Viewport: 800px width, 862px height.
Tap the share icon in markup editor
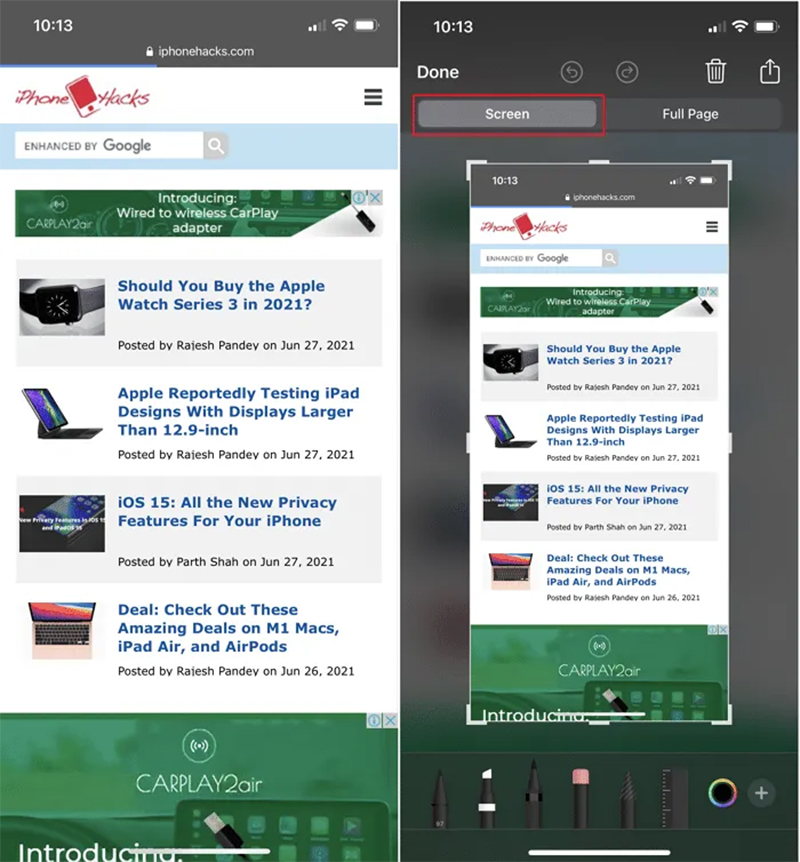[769, 72]
